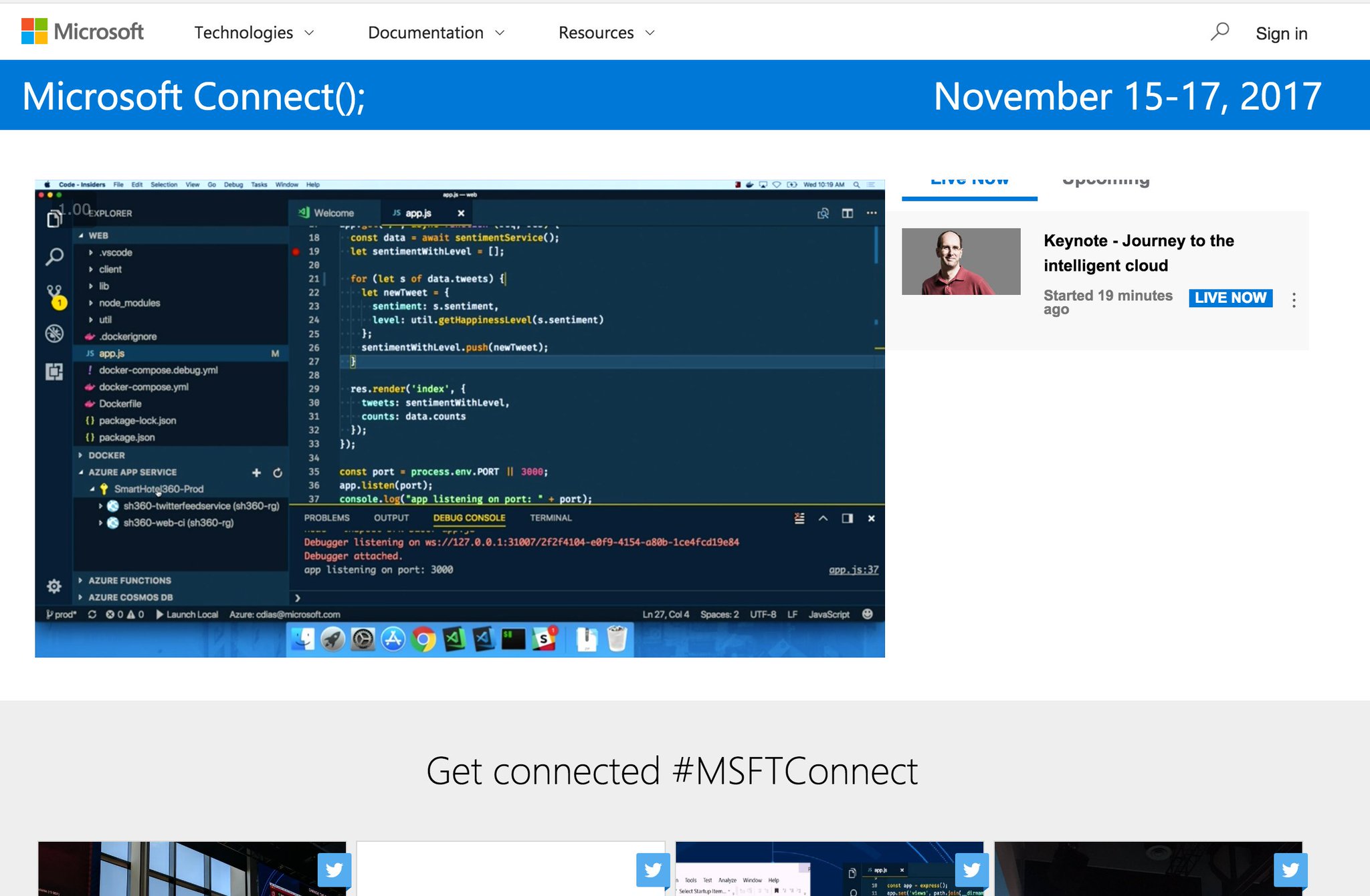Select package.json in the explorer
This screenshot has width=1370, height=896.
(x=126, y=437)
